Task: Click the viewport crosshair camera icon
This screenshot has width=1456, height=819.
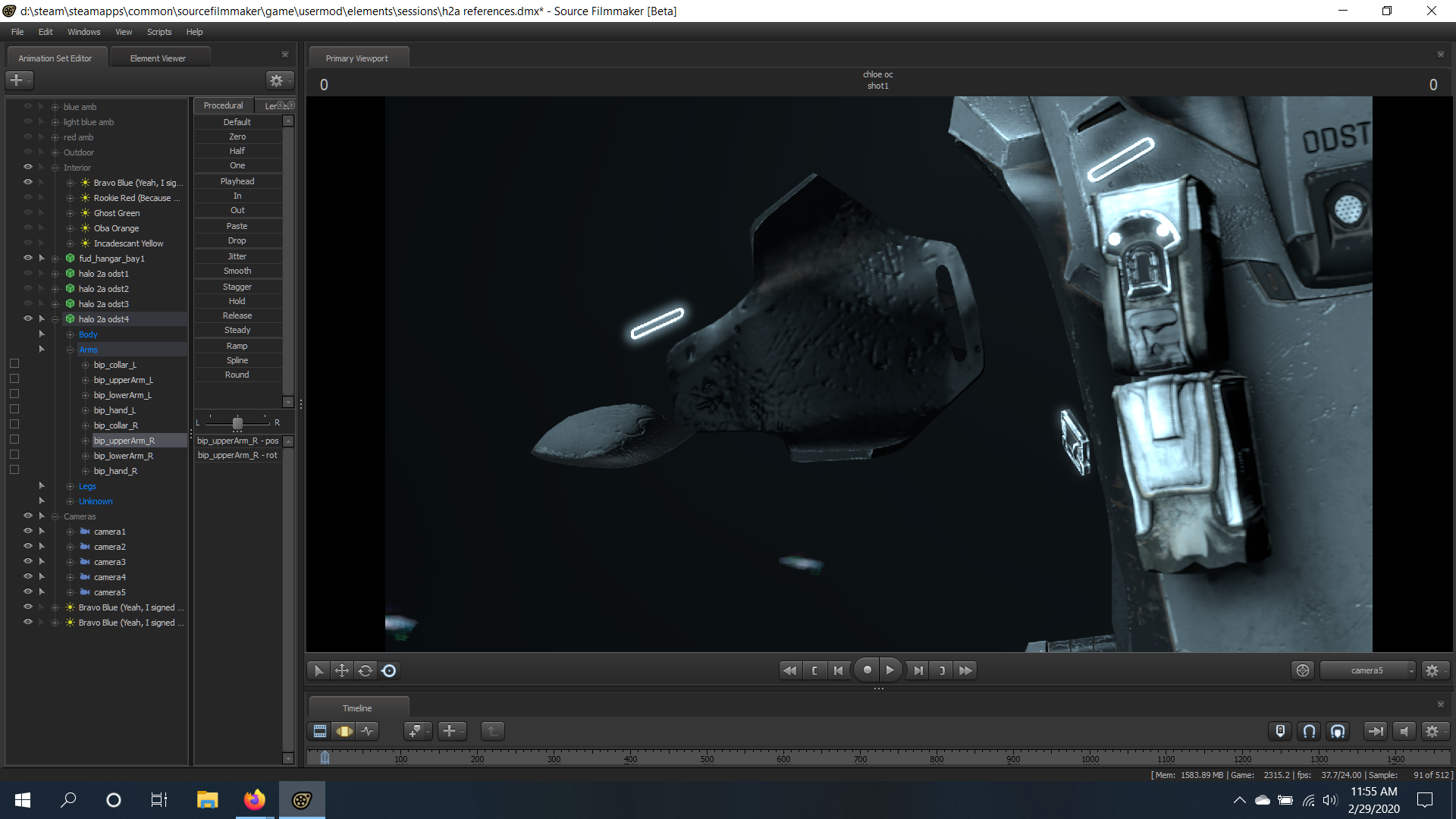Action: click(x=1303, y=670)
